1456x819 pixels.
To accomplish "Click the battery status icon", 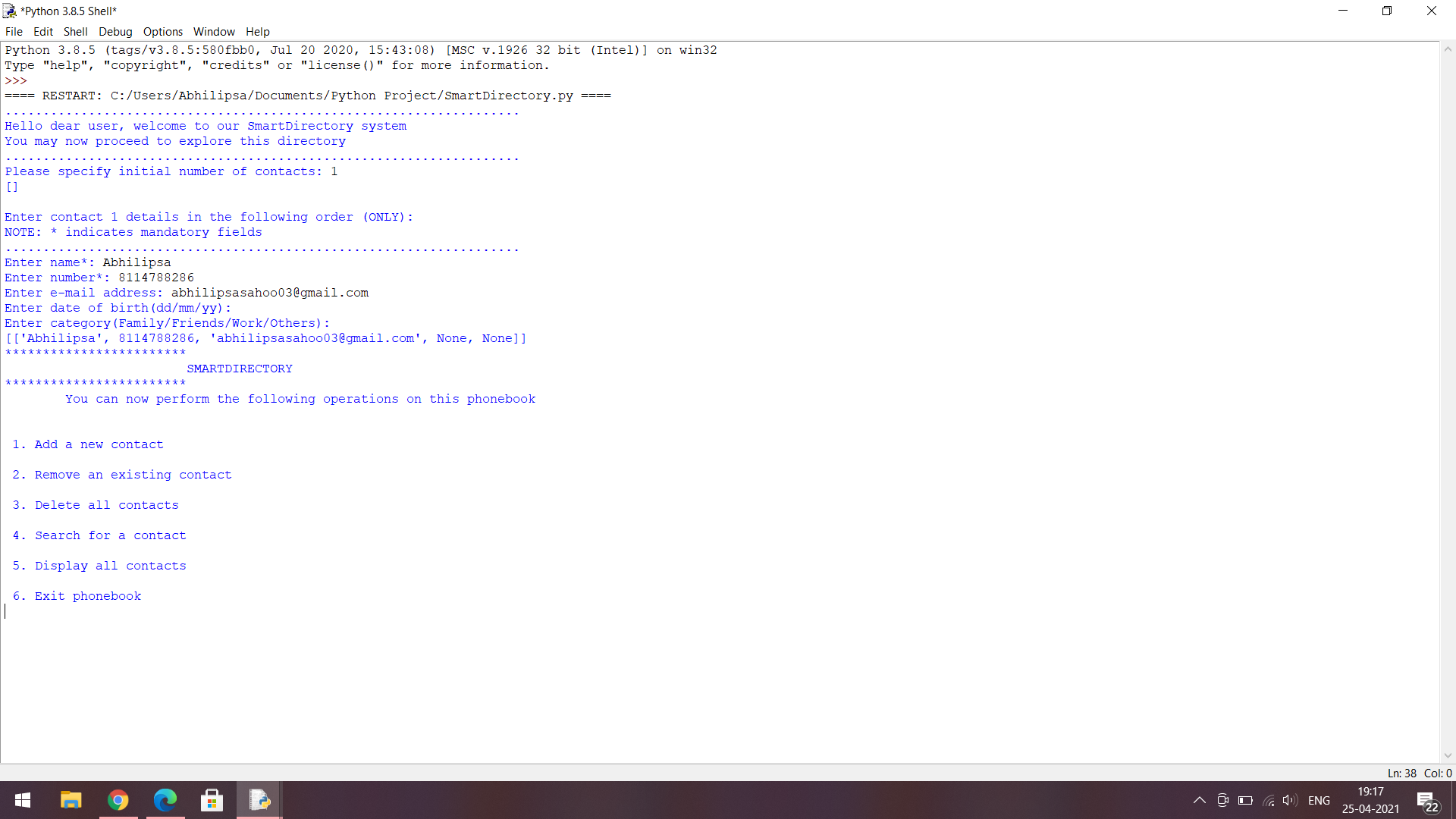I will coord(1245,800).
